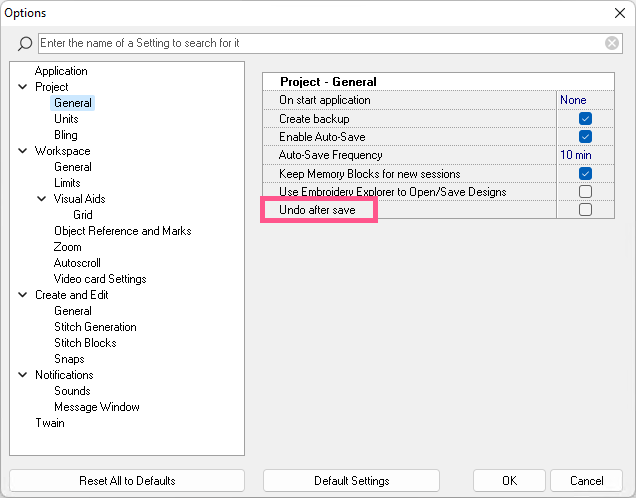Screen dimensions: 636x498
Task: Enable the Undo after save checkbox
Action: [586, 209]
